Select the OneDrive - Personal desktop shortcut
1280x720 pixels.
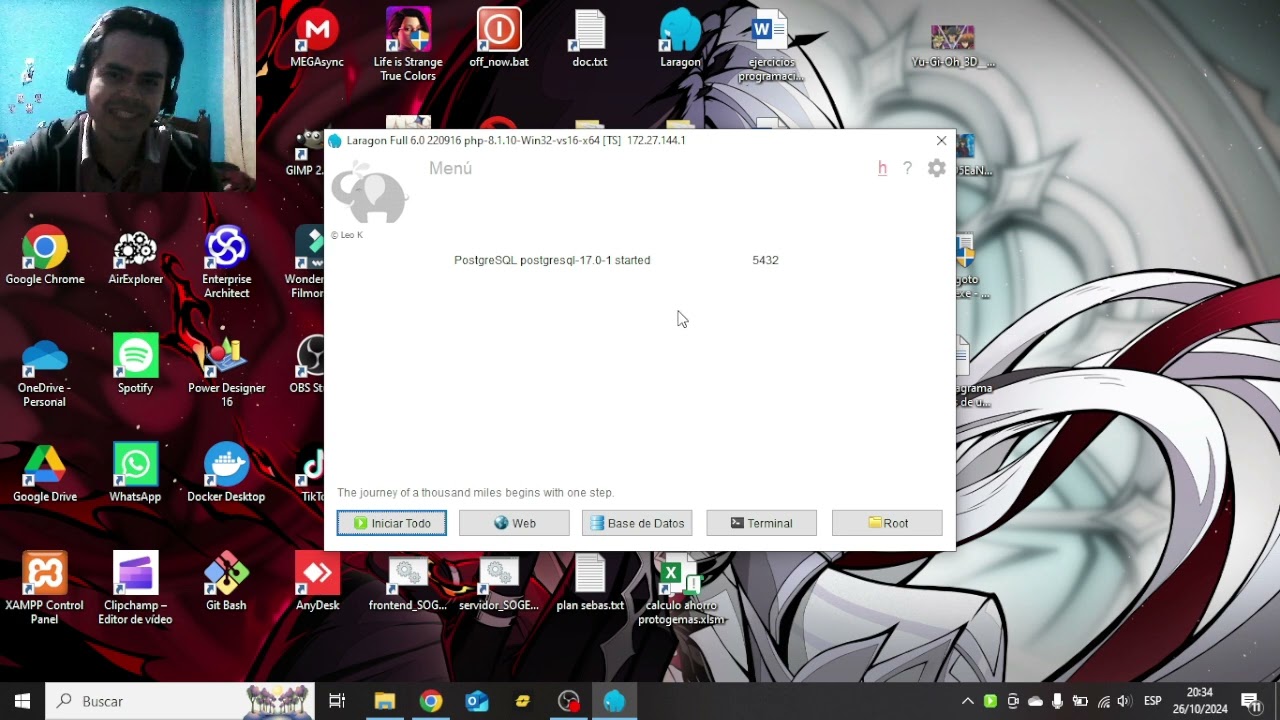click(45, 372)
